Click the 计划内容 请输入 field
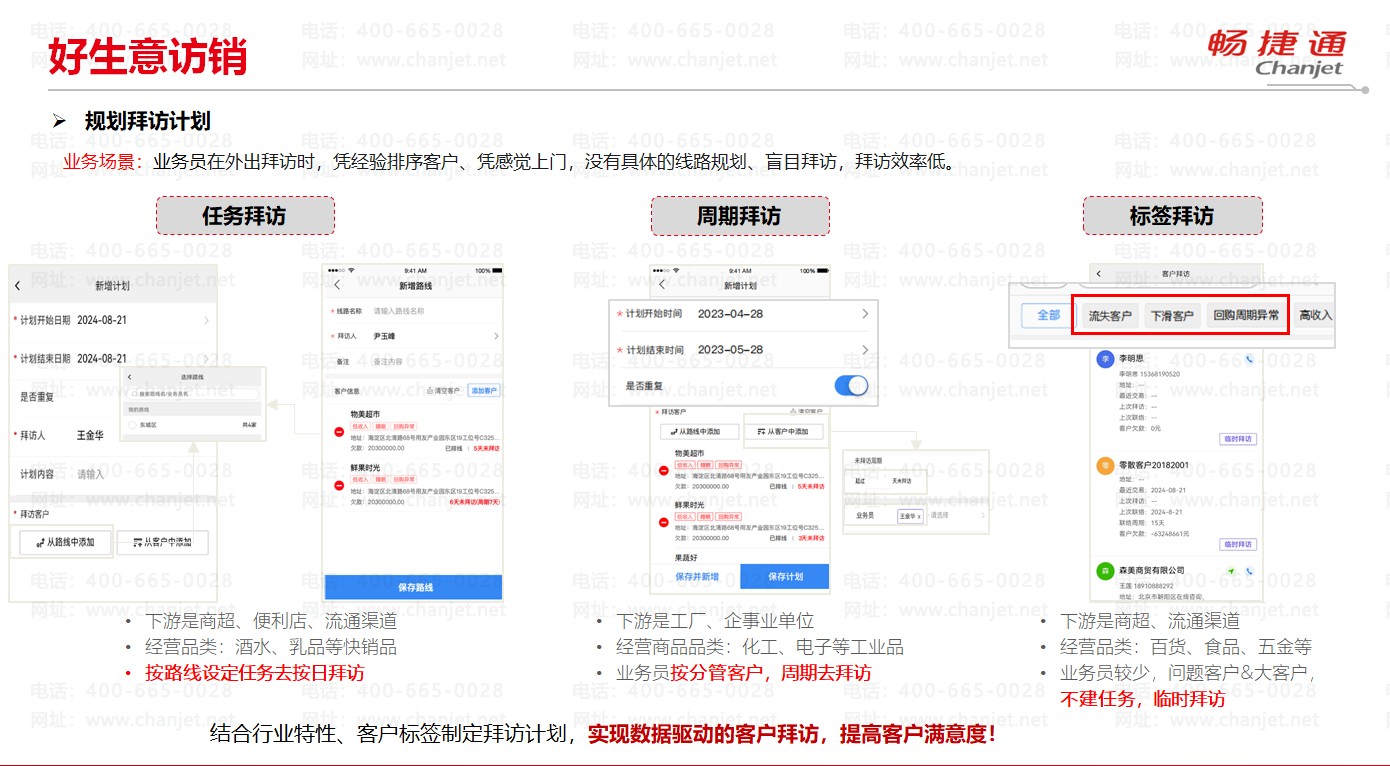Screen dimensions: 1390x766 tap(113, 474)
